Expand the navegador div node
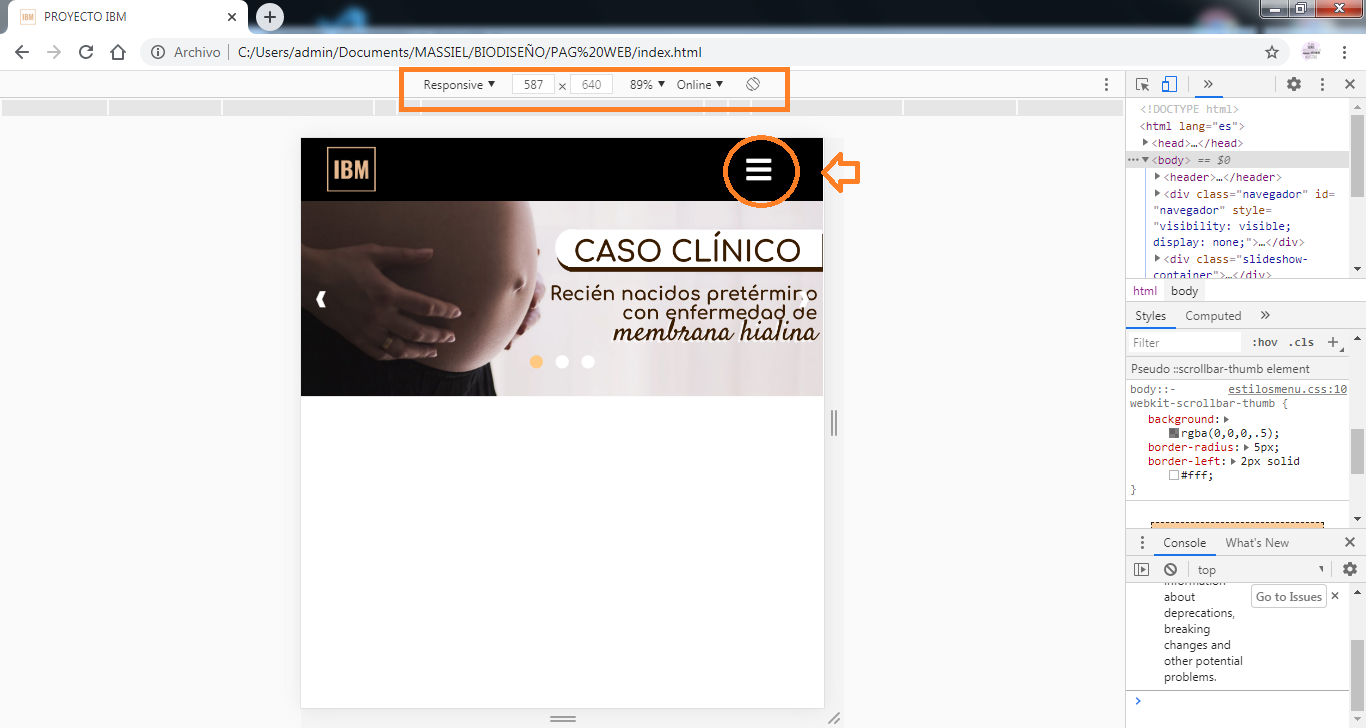1366x728 pixels. tap(1158, 194)
